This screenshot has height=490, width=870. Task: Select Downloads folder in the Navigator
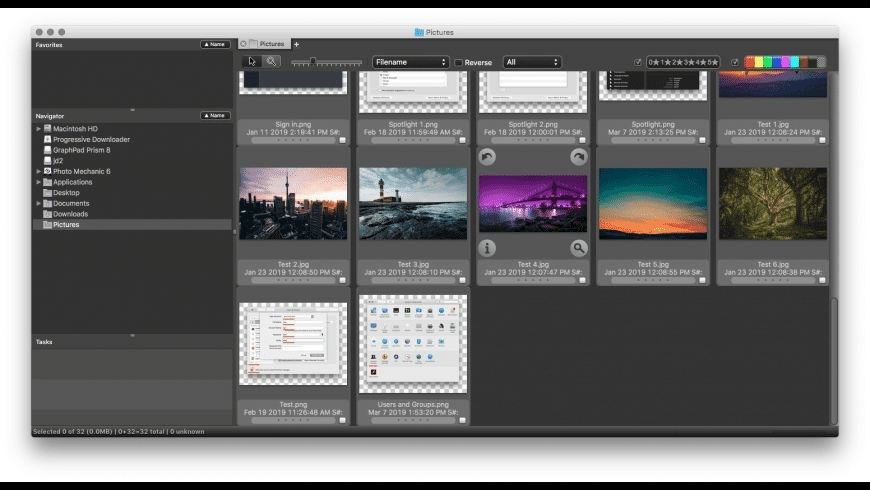70,214
